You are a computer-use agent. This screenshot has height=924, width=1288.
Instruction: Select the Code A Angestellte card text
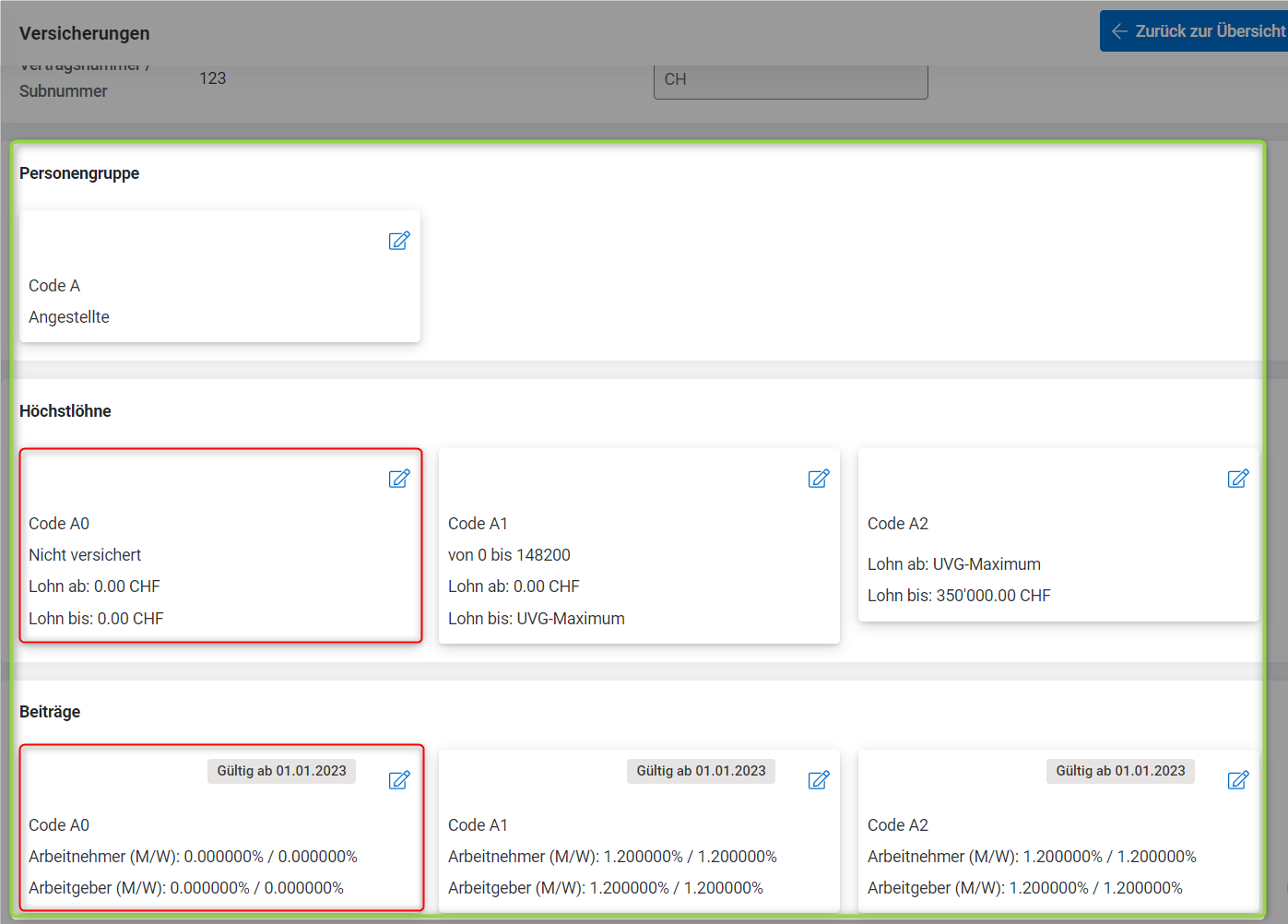tap(69, 316)
